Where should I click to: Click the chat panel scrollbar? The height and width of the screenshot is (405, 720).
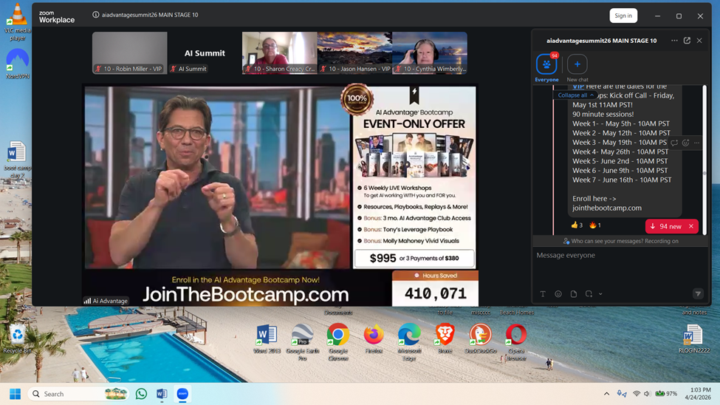pos(704,159)
